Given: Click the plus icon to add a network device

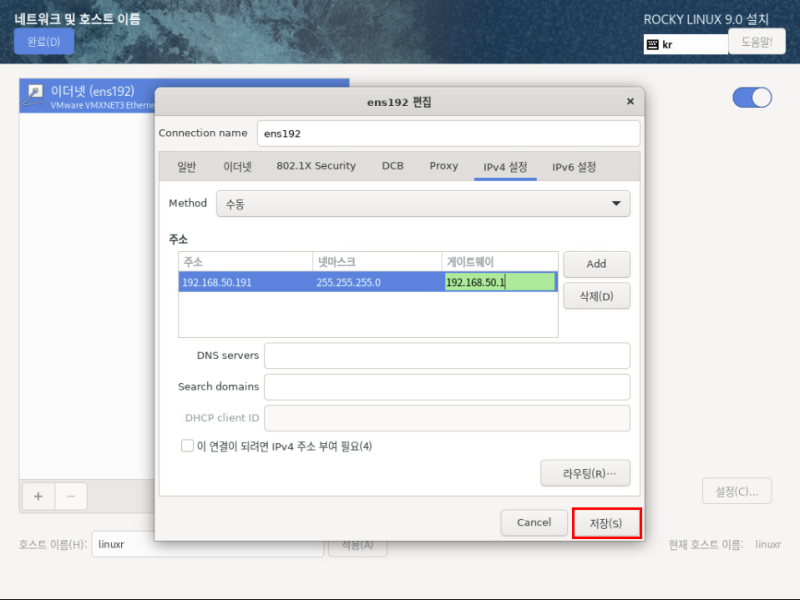Looking at the screenshot, I should click(38, 496).
